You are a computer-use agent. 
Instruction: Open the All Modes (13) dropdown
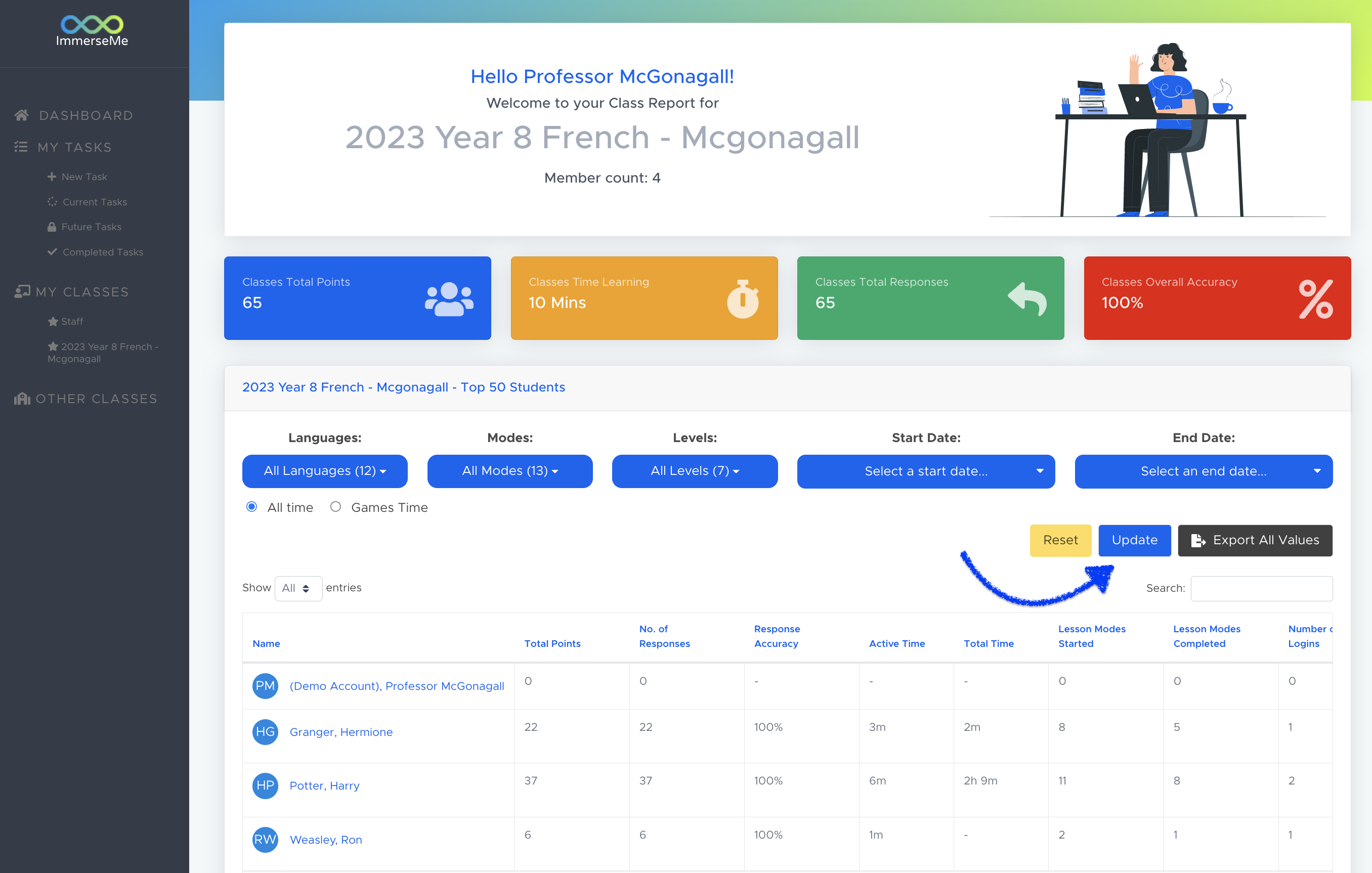coord(510,471)
